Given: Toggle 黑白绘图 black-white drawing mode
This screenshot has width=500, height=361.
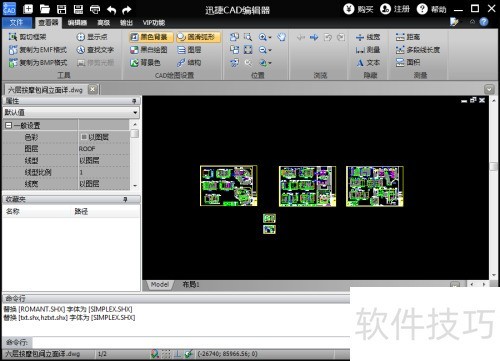Looking at the screenshot, I should click(149, 50).
